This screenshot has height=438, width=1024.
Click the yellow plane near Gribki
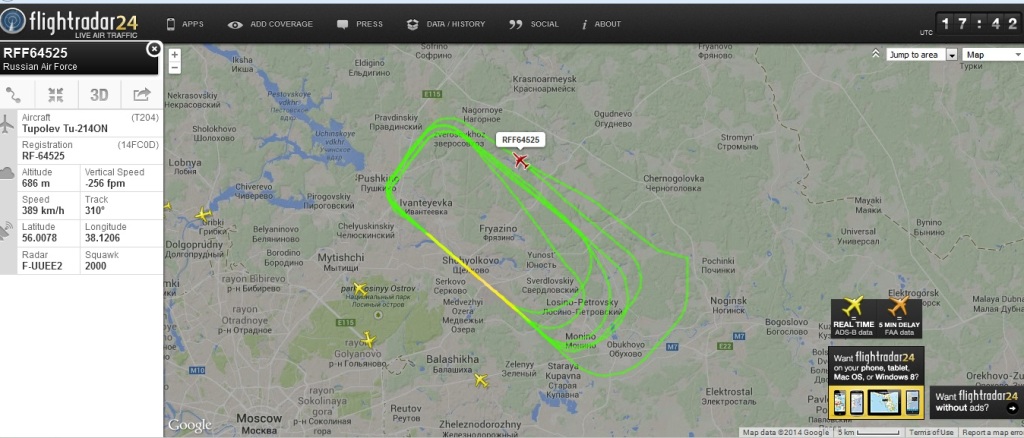(x=203, y=214)
